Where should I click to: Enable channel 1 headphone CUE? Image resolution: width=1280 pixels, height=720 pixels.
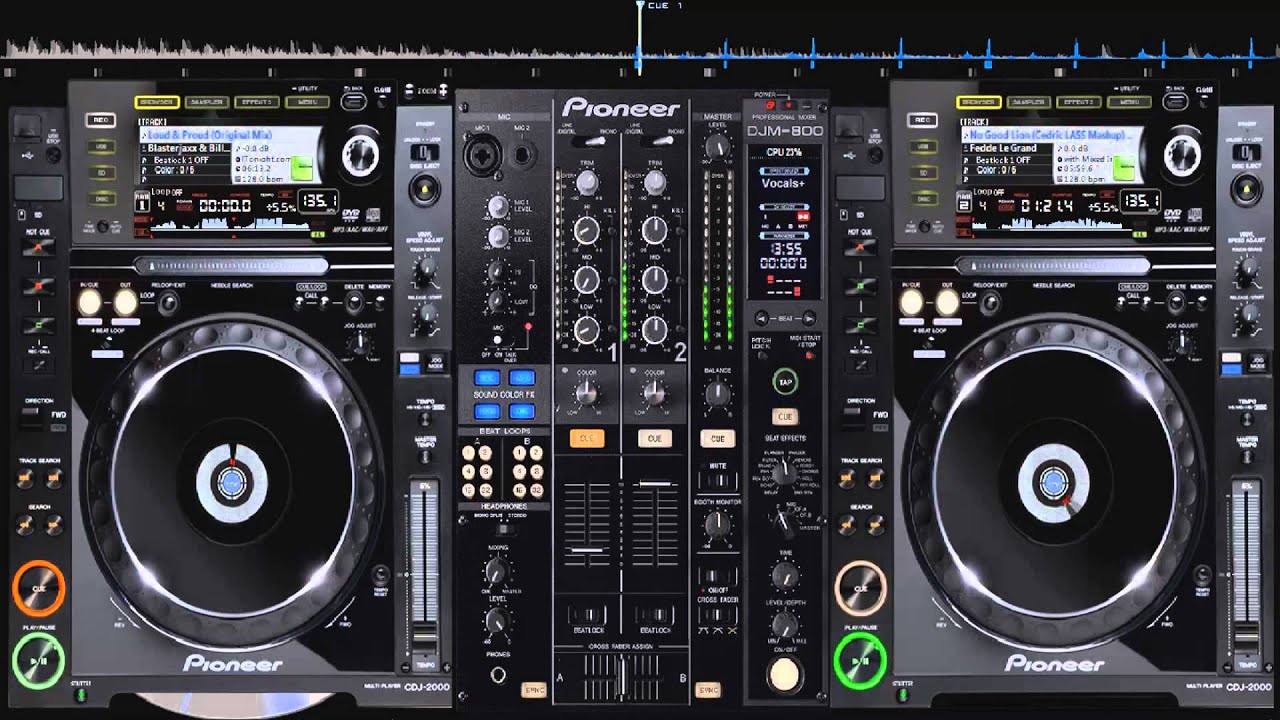click(x=587, y=438)
